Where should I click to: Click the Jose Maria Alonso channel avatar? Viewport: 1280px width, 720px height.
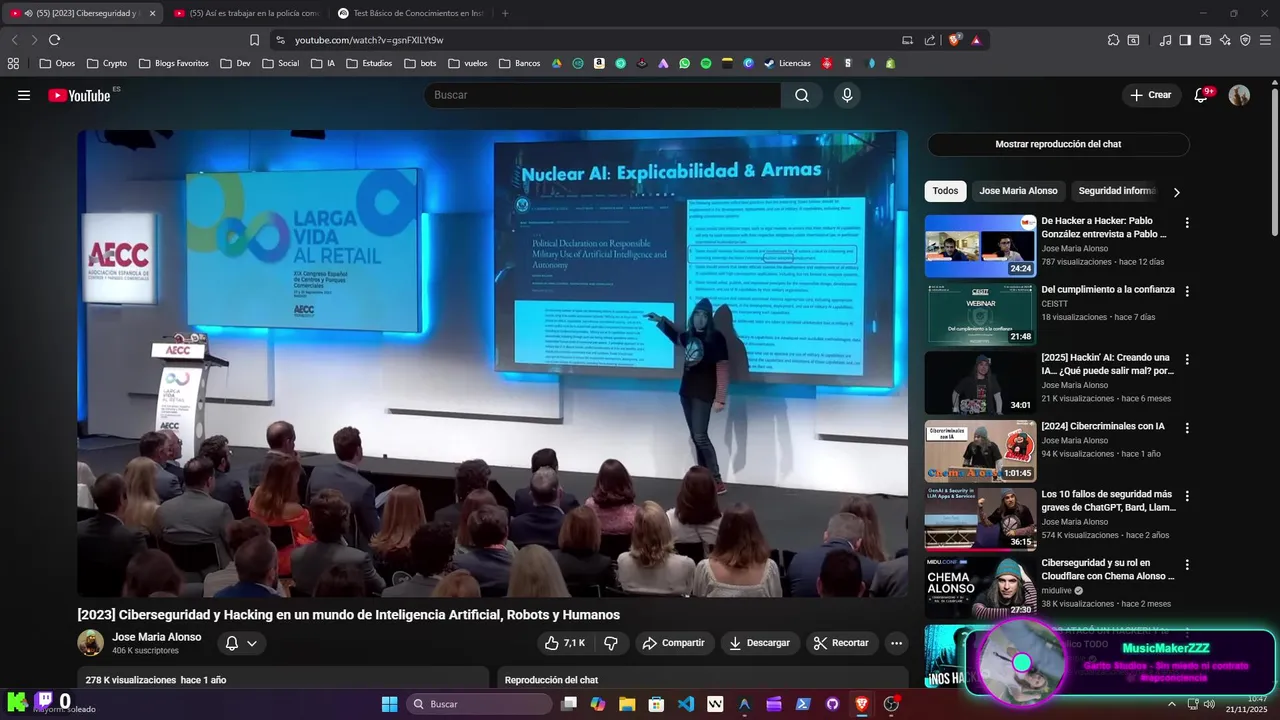point(91,643)
